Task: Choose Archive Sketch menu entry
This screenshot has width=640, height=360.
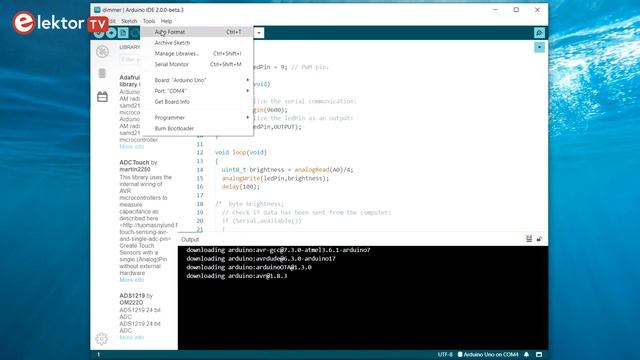Action: pyautogui.click(x=198, y=42)
